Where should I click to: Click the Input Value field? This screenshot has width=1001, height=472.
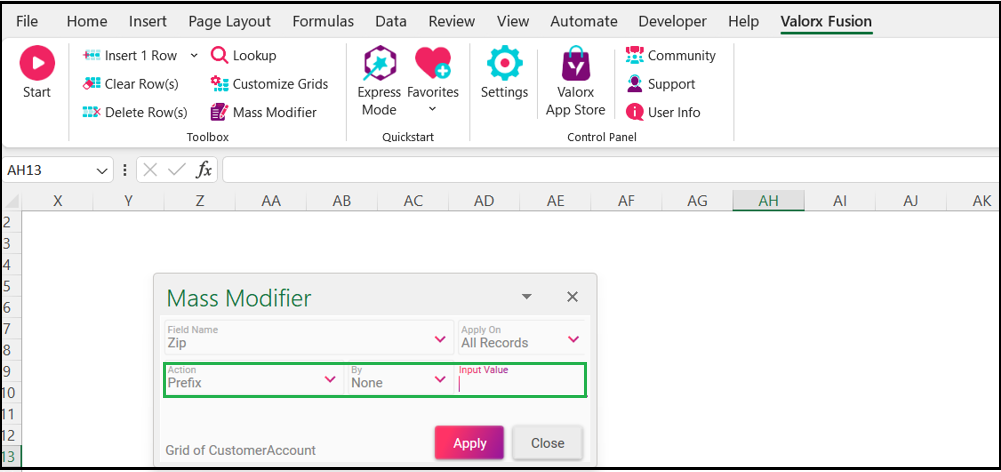pos(521,381)
